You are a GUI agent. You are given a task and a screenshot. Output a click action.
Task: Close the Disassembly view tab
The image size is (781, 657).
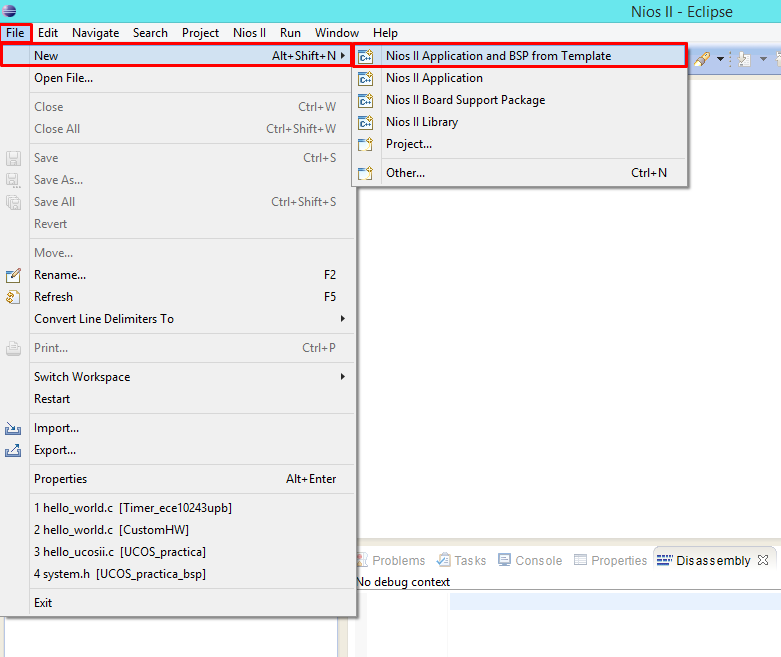point(763,560)
